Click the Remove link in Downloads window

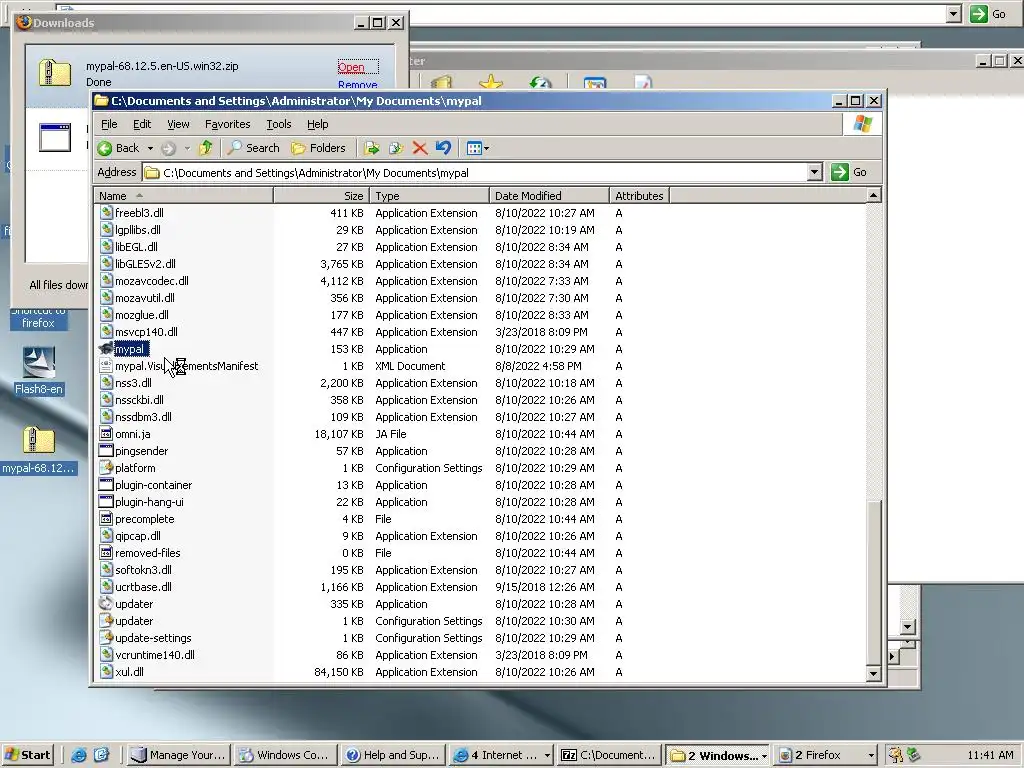pyautogui.click(x=357, y=85)
